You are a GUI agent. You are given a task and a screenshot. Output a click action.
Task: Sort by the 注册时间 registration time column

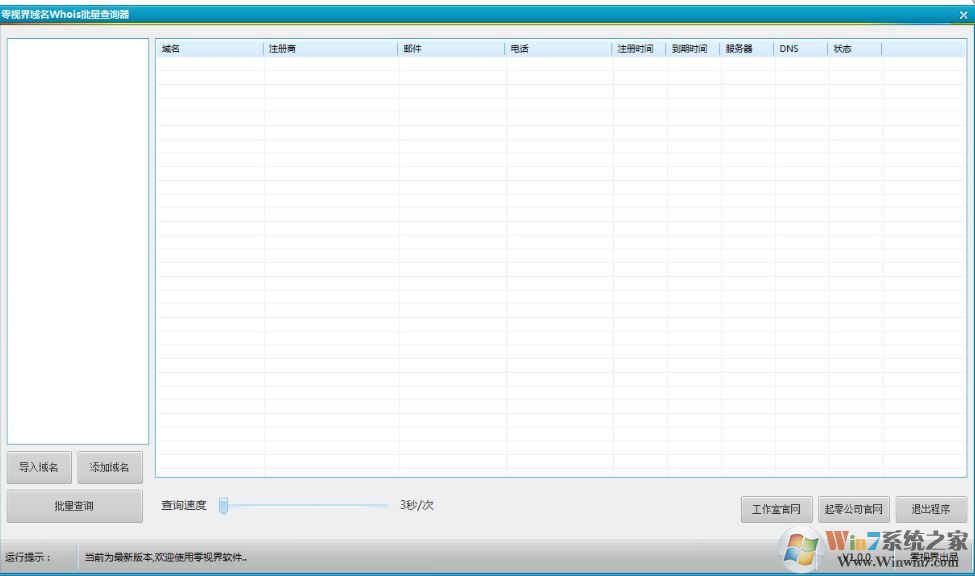pyautogui.click(x=637, y=47)
